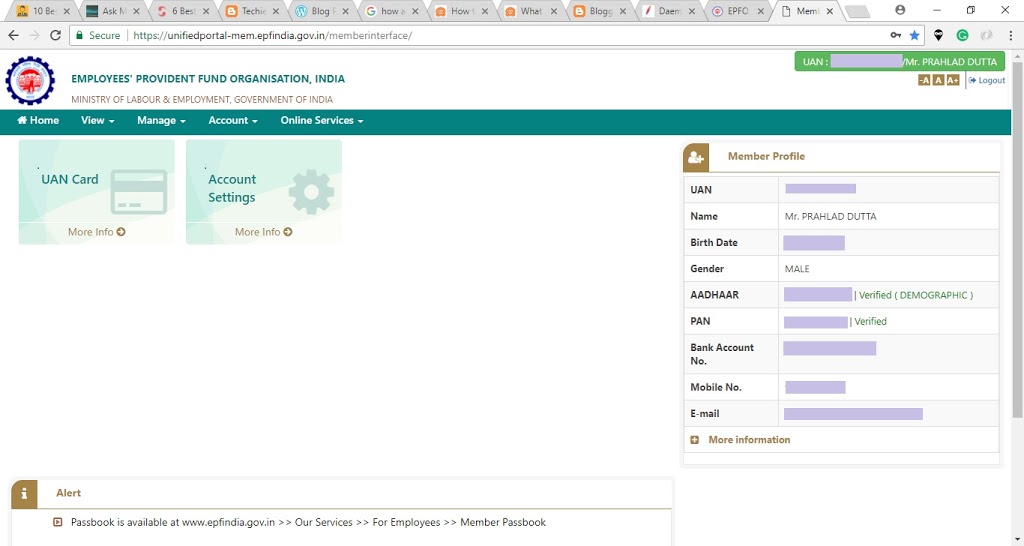
Task: Switch to the '6 Best' tab
Action: (182, 11)
